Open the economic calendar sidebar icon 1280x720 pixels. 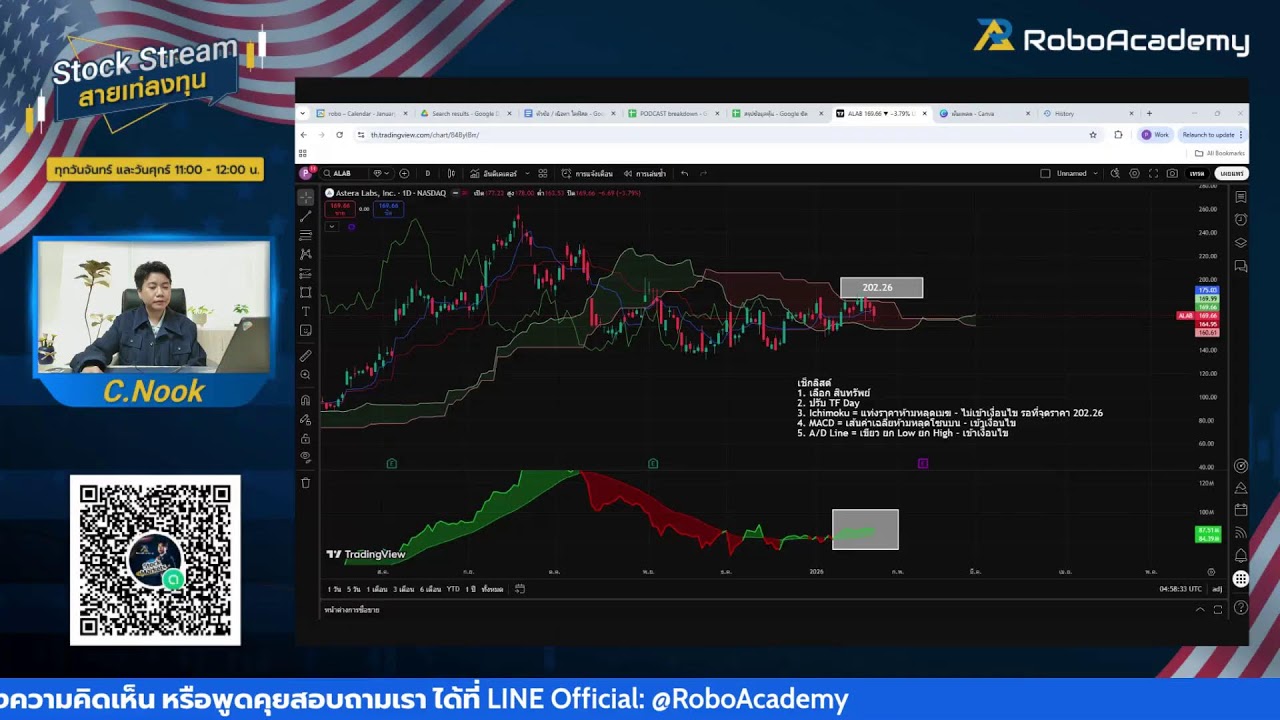point(1241,510)
